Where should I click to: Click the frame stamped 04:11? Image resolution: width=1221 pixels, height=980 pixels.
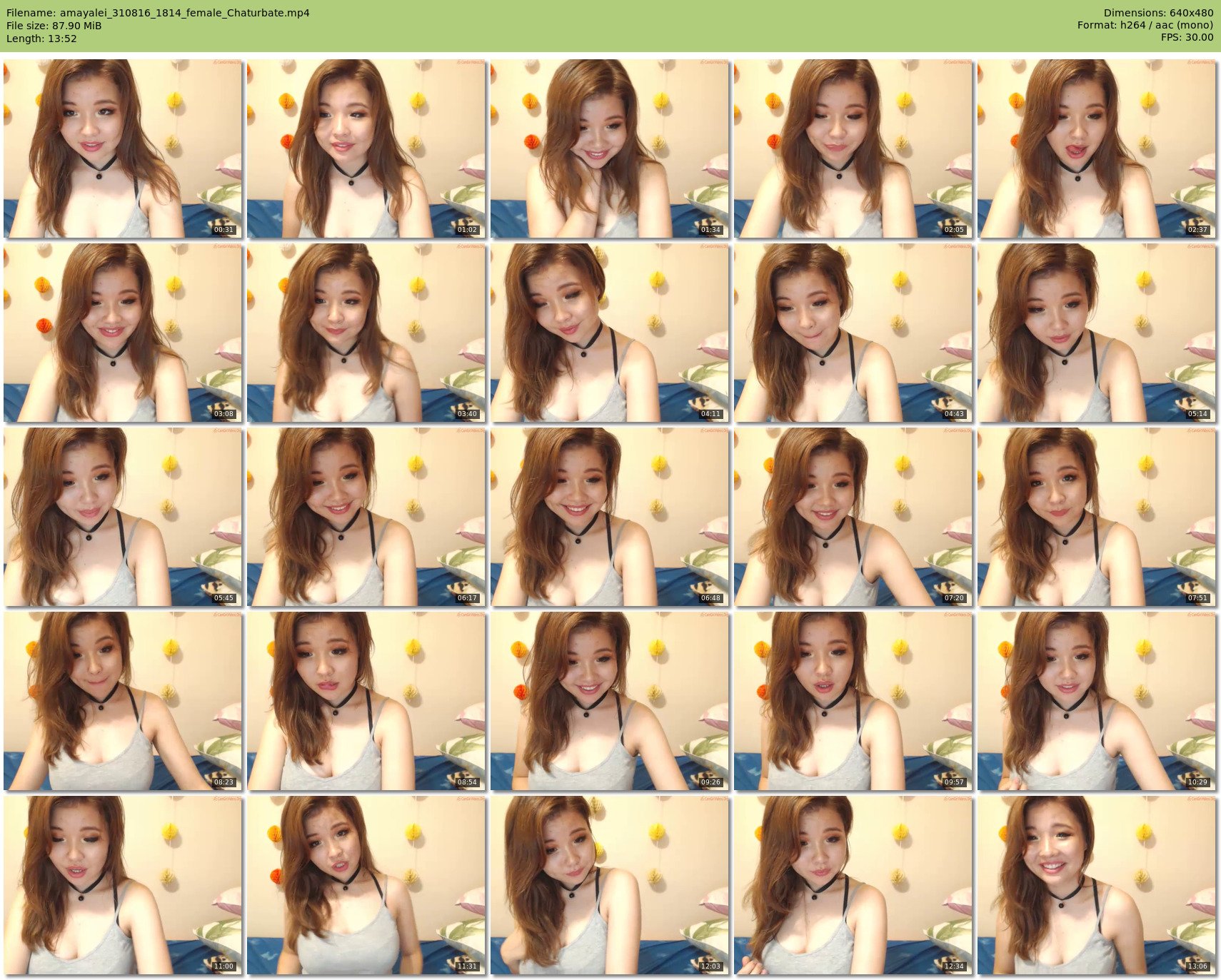tap(610, 333)
